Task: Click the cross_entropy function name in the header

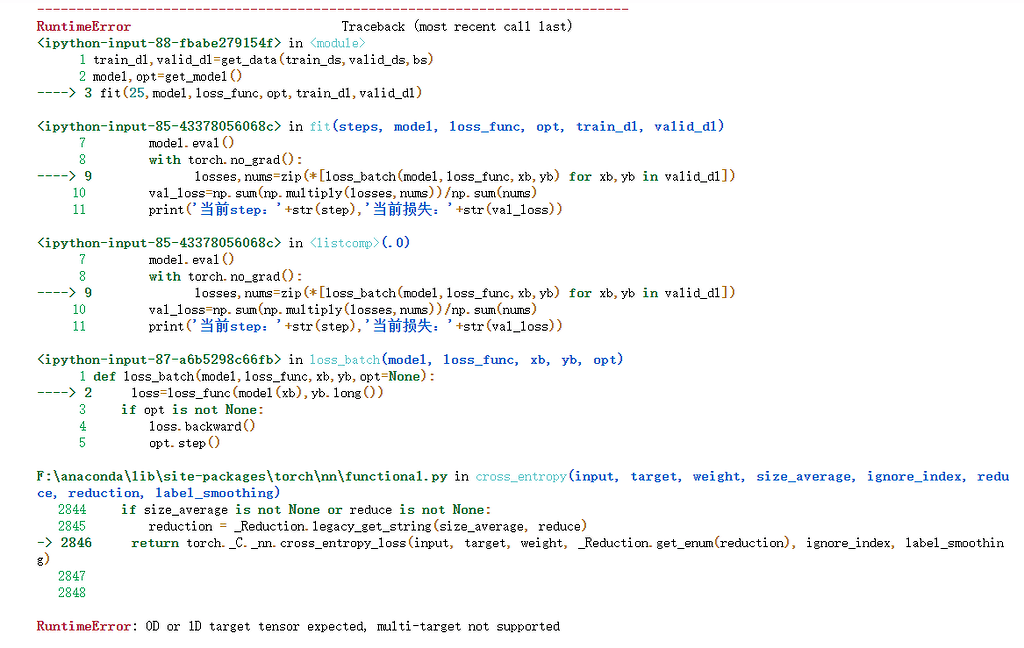Action: 521,476
